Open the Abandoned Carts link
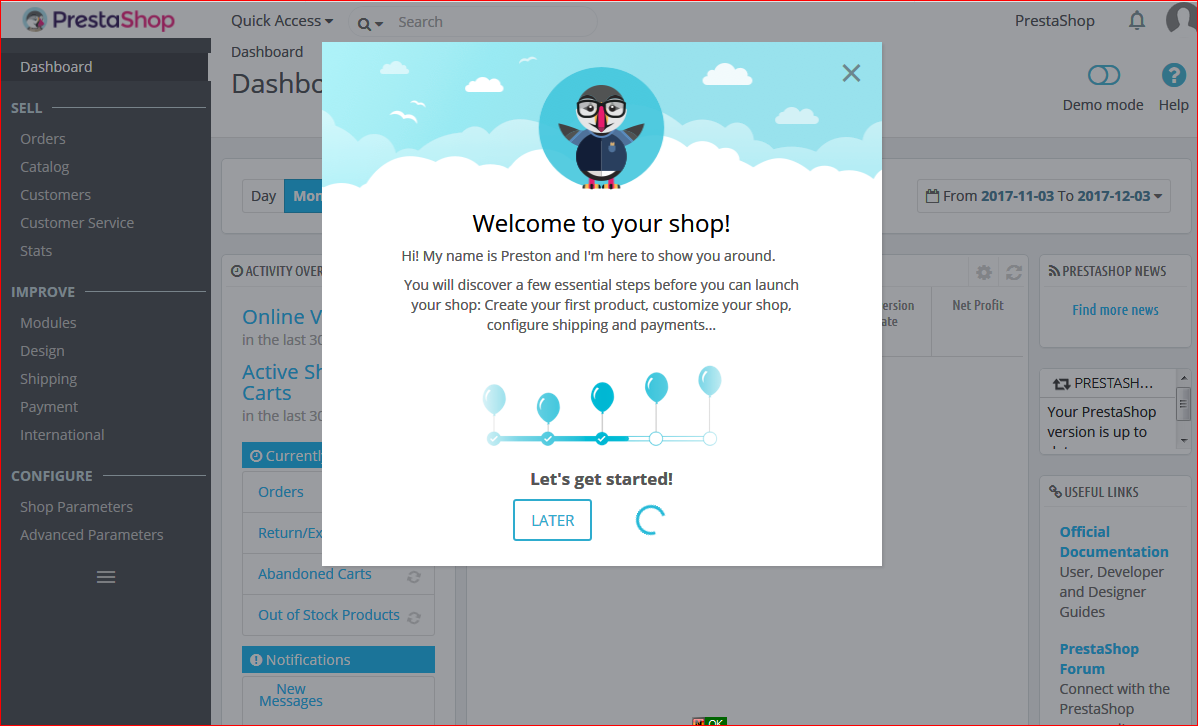 [315, 574]
